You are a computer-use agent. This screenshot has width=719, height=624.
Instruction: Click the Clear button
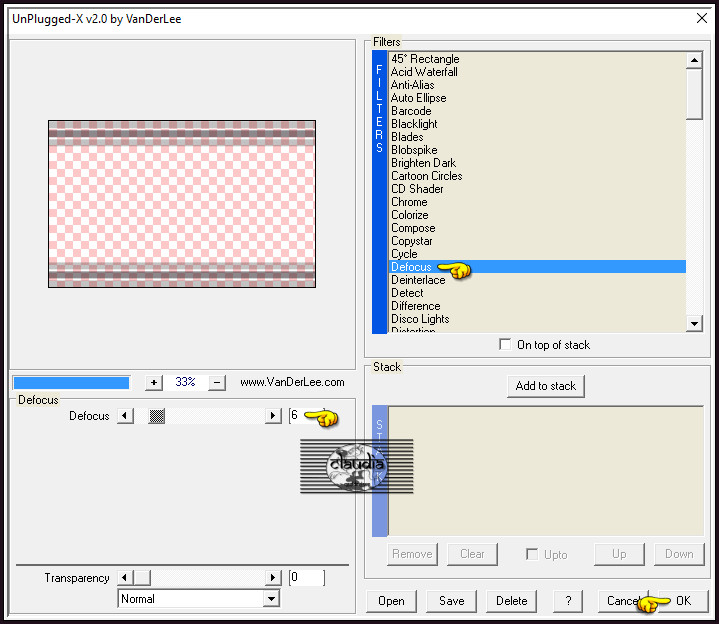472,554
